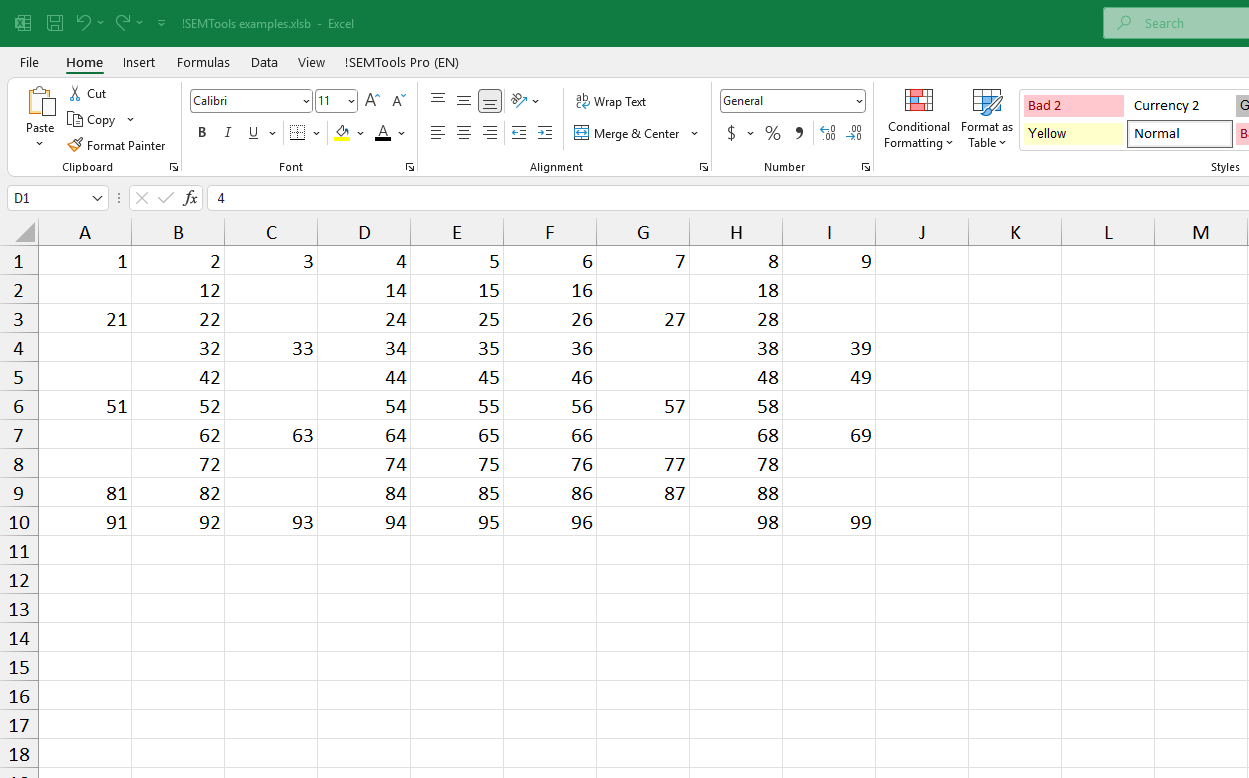Click the Increase Font Size icon

(371, 100)
